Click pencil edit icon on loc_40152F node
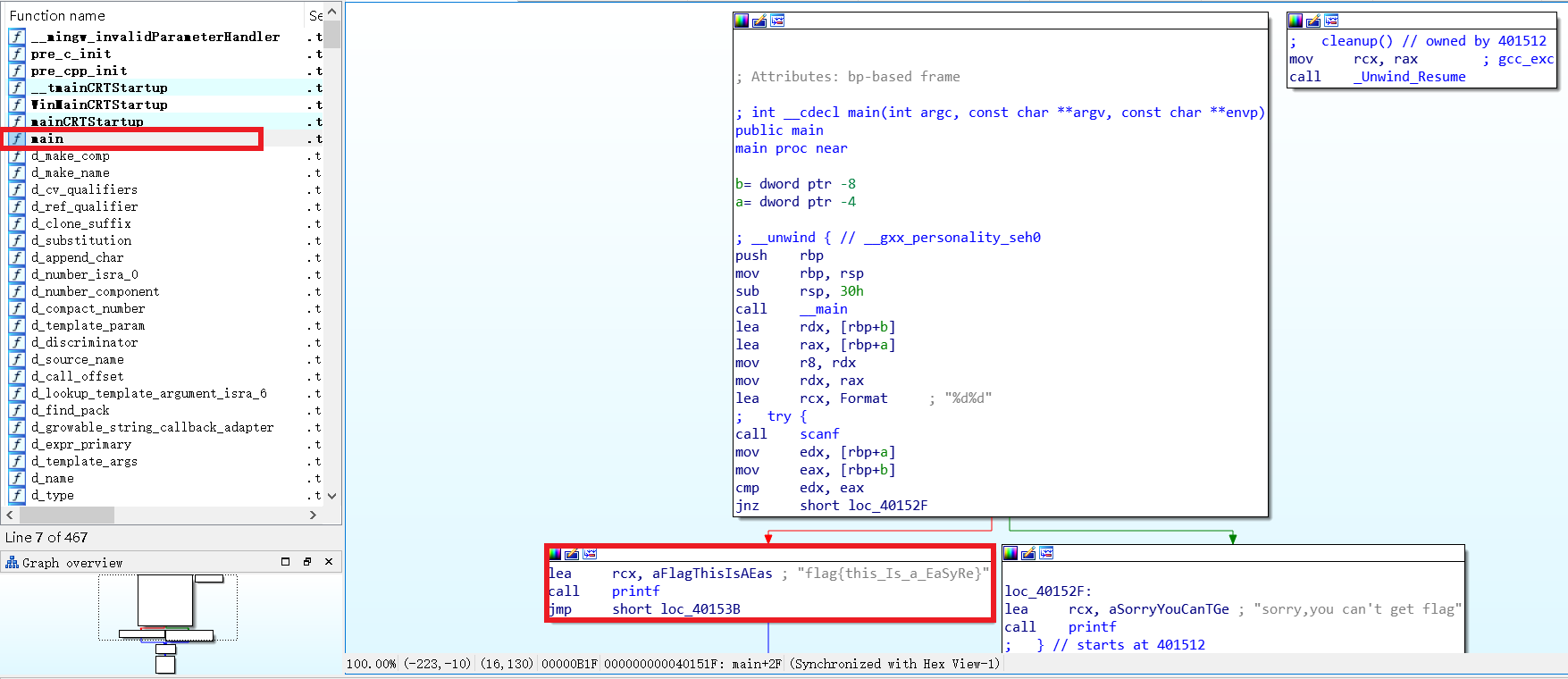This screenshot has width=1568, height=679. tap(1028, 553)
